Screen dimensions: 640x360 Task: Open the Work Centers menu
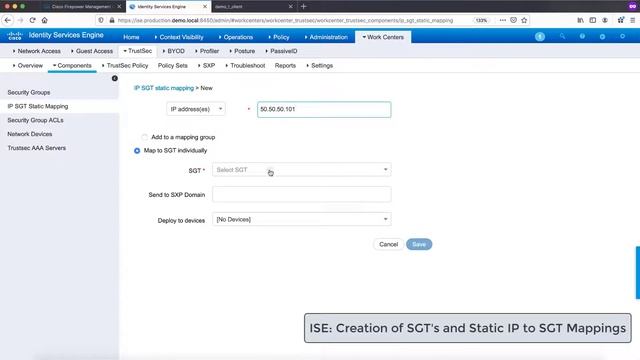(x=383, y=37)
